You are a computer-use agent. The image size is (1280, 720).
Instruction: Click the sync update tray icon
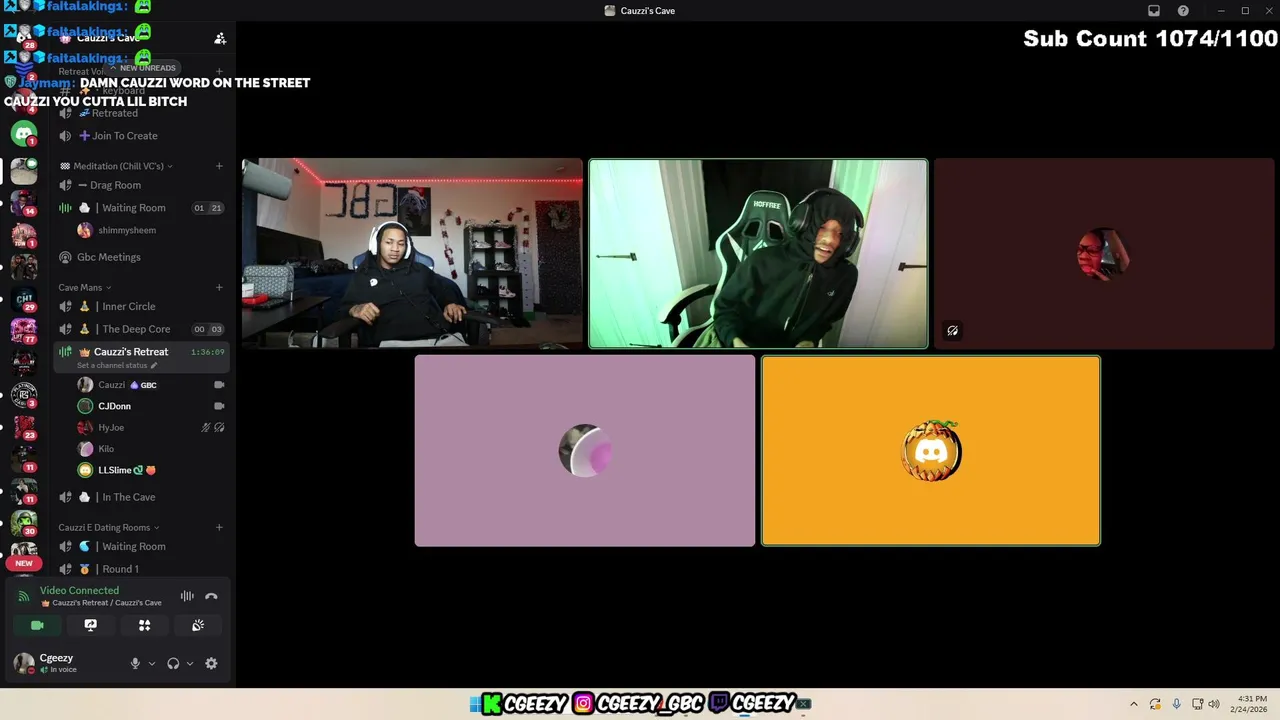coord(1155,704)
